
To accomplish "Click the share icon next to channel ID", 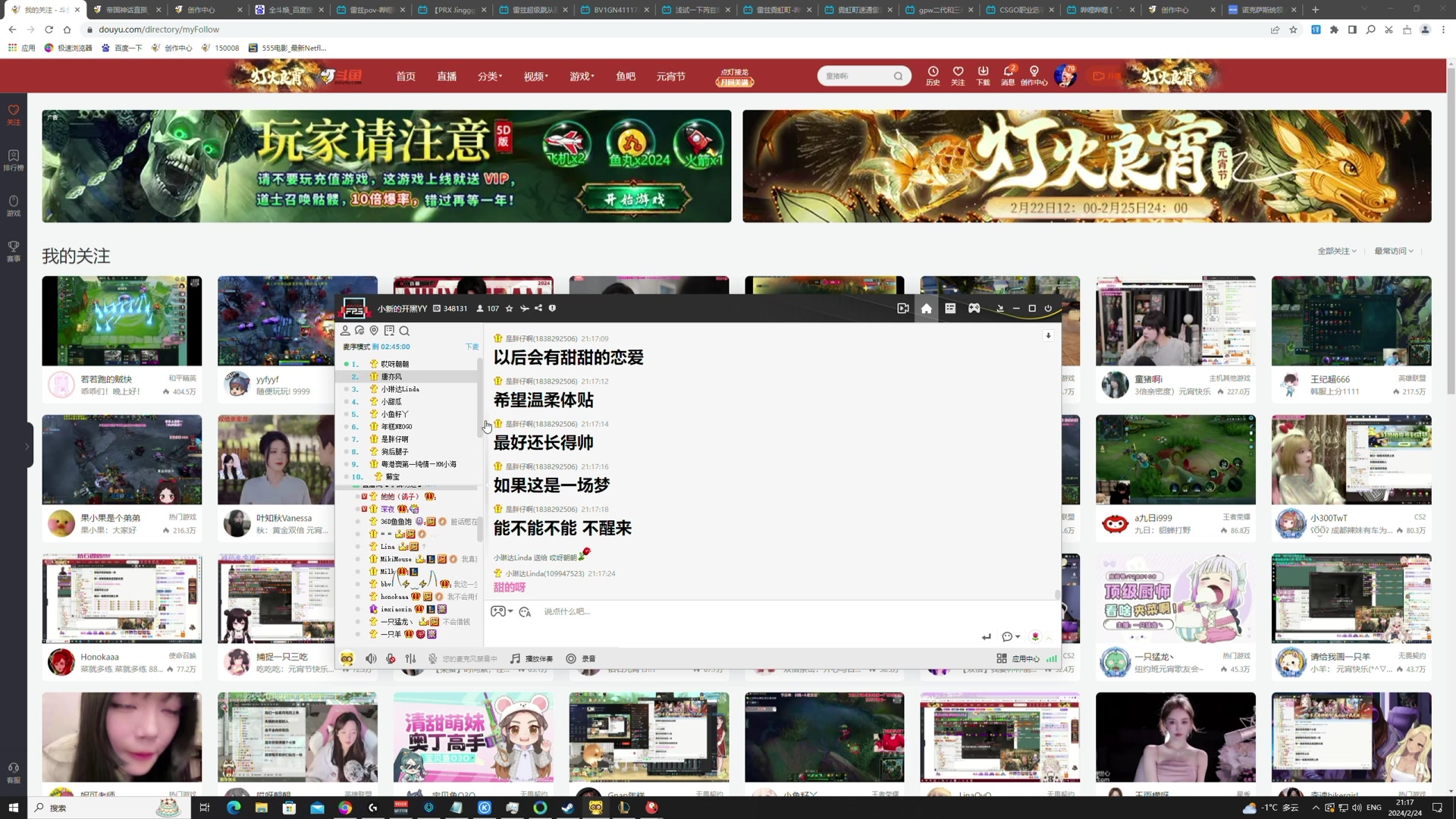I will (538, 309).
